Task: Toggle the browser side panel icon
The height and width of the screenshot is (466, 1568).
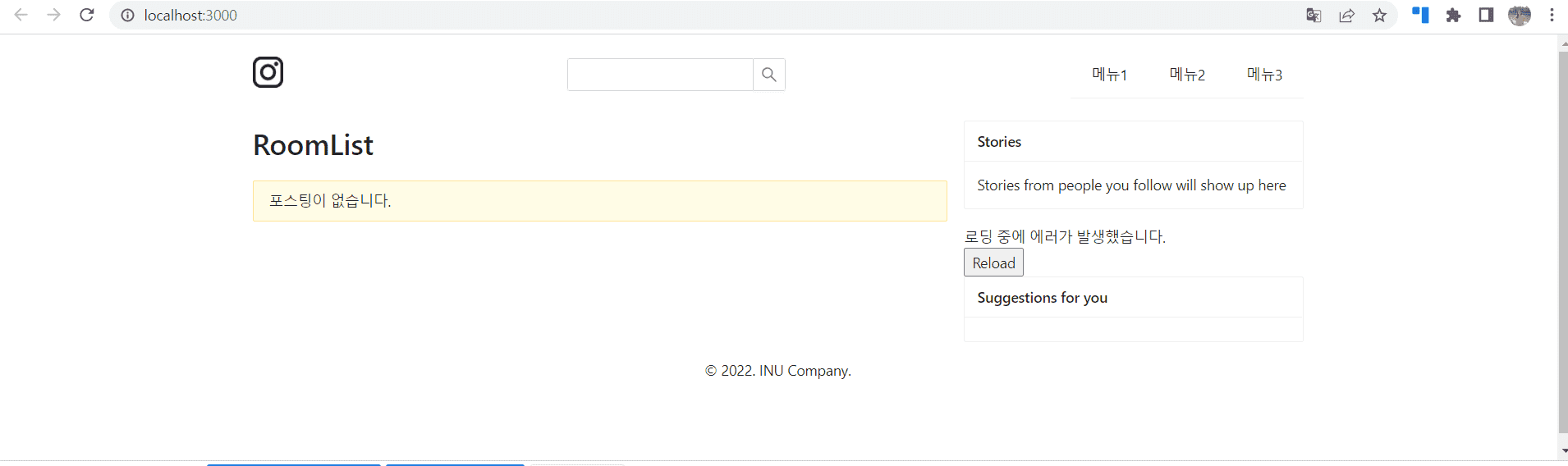Action: point(1486,15)
